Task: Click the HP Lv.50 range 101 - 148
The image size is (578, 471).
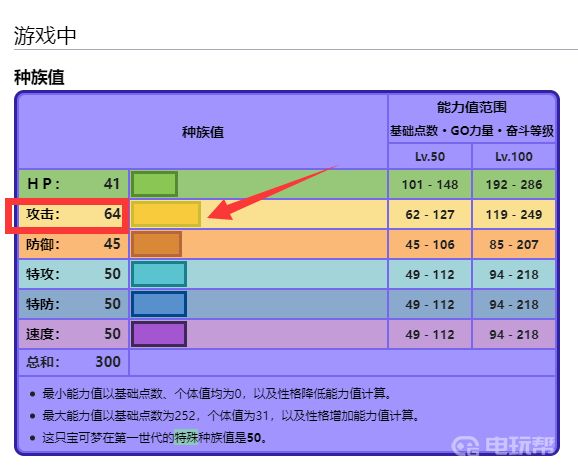Action: (x=430, y=184)
